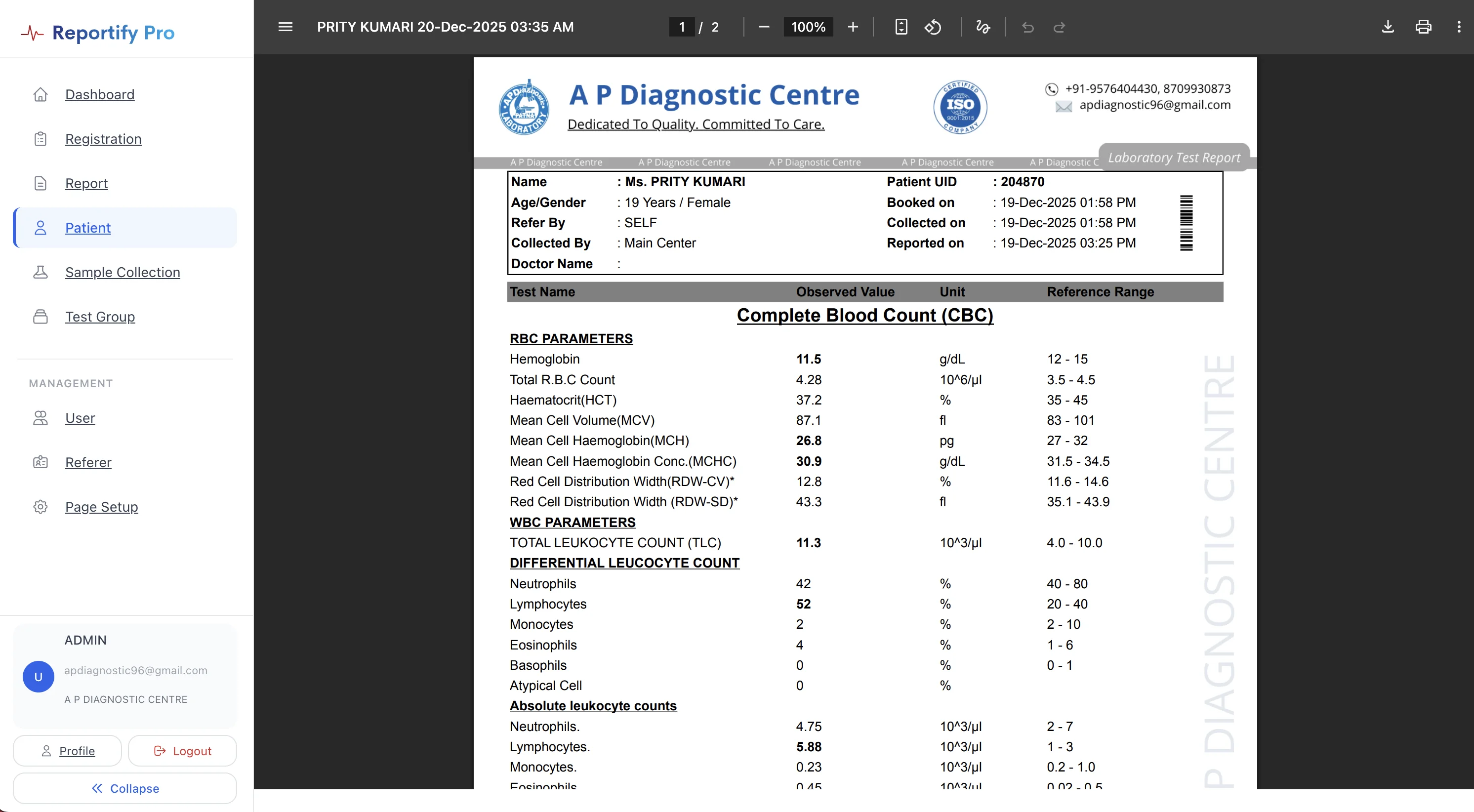Open the Report section
Screen dimensions: 1474x812
[86, 183]
